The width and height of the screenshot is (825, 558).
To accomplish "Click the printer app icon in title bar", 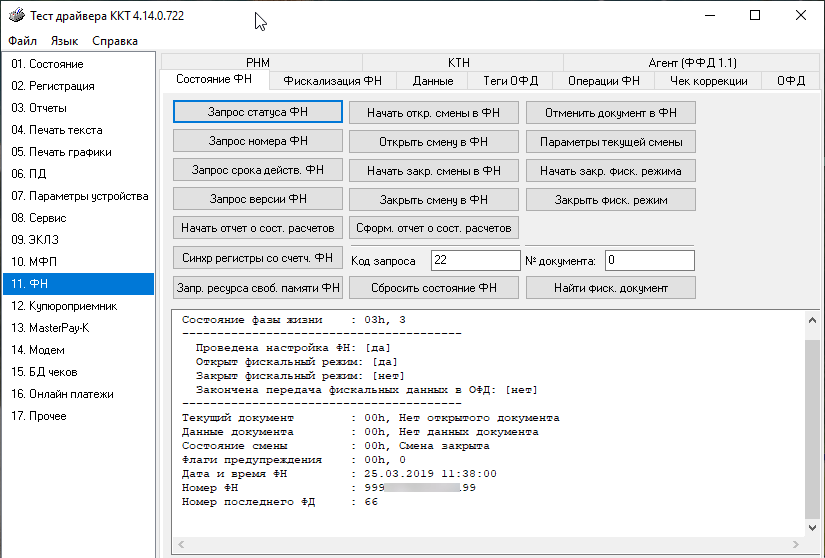I will coord(17,16).
